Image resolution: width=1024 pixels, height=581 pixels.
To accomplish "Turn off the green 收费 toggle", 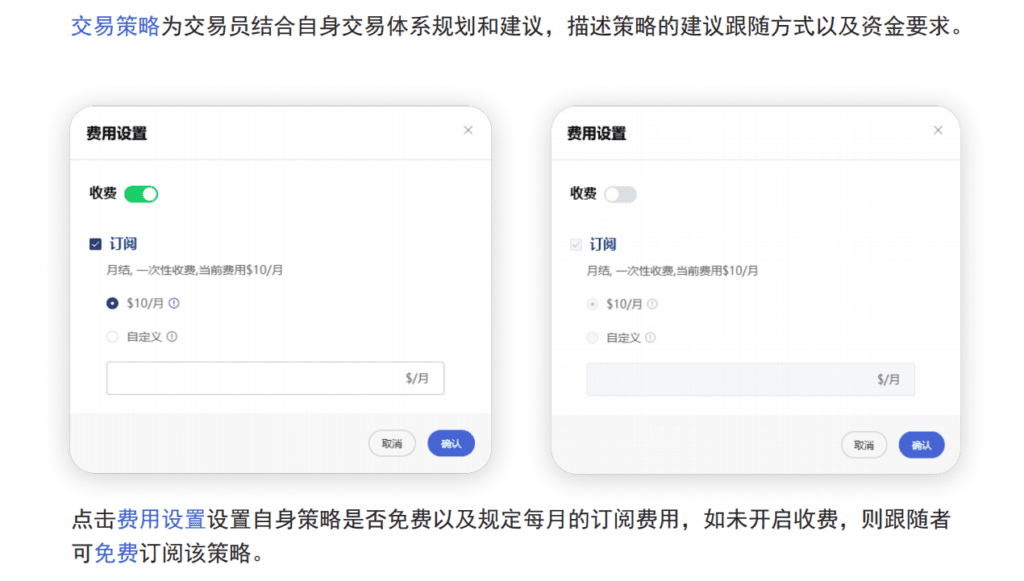I will [x=141, y=194].
